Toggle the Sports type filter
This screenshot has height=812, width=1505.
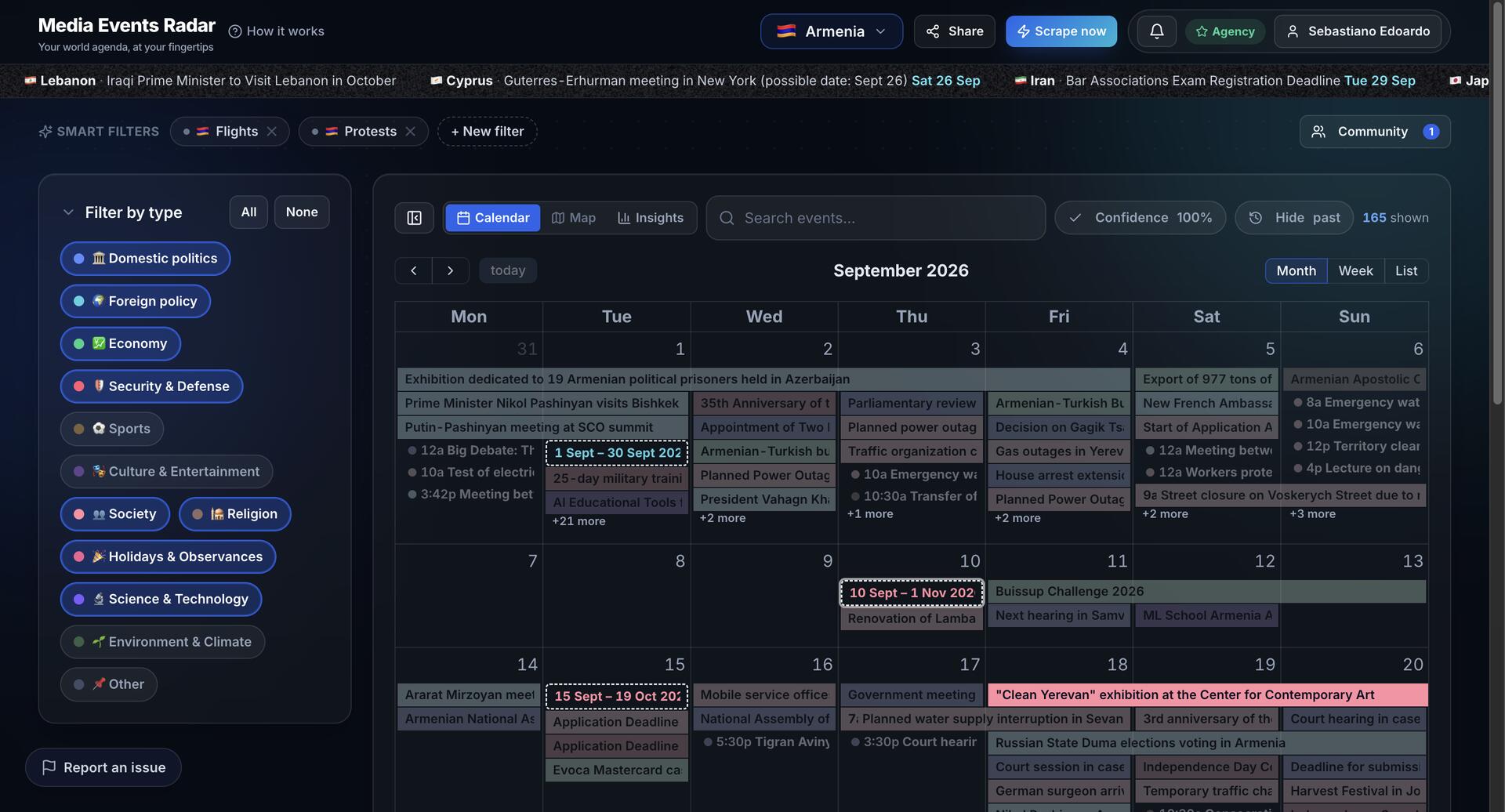(x=112, y=429)
